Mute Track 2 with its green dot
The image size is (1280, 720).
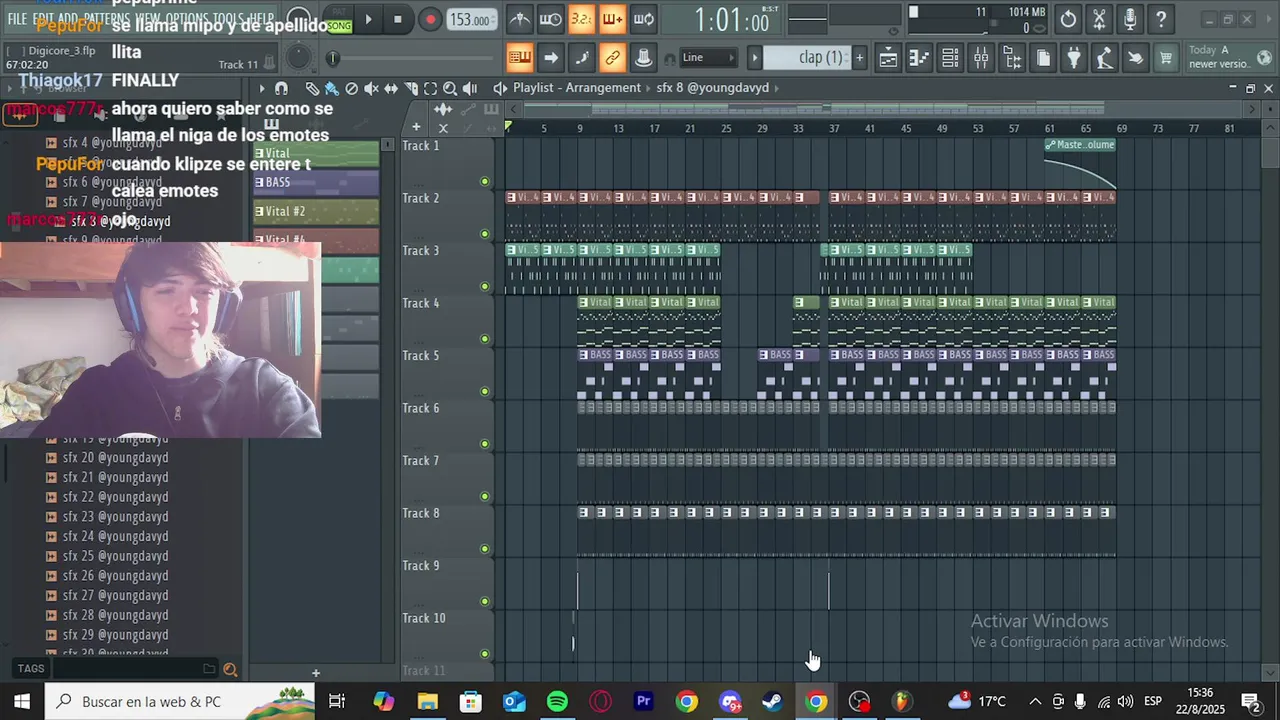[485, 234]
